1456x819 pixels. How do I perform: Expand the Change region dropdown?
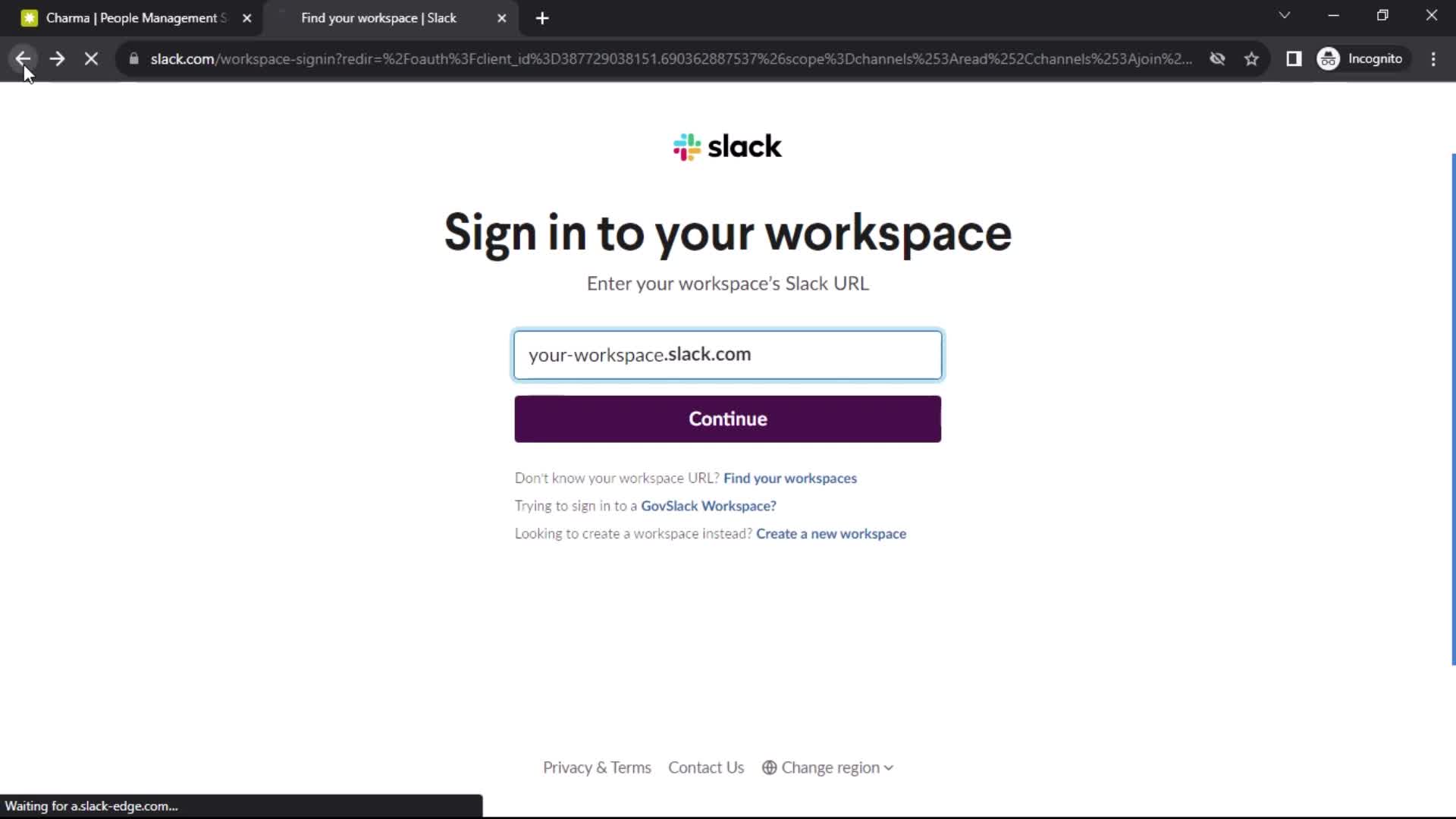coord(828,767)
